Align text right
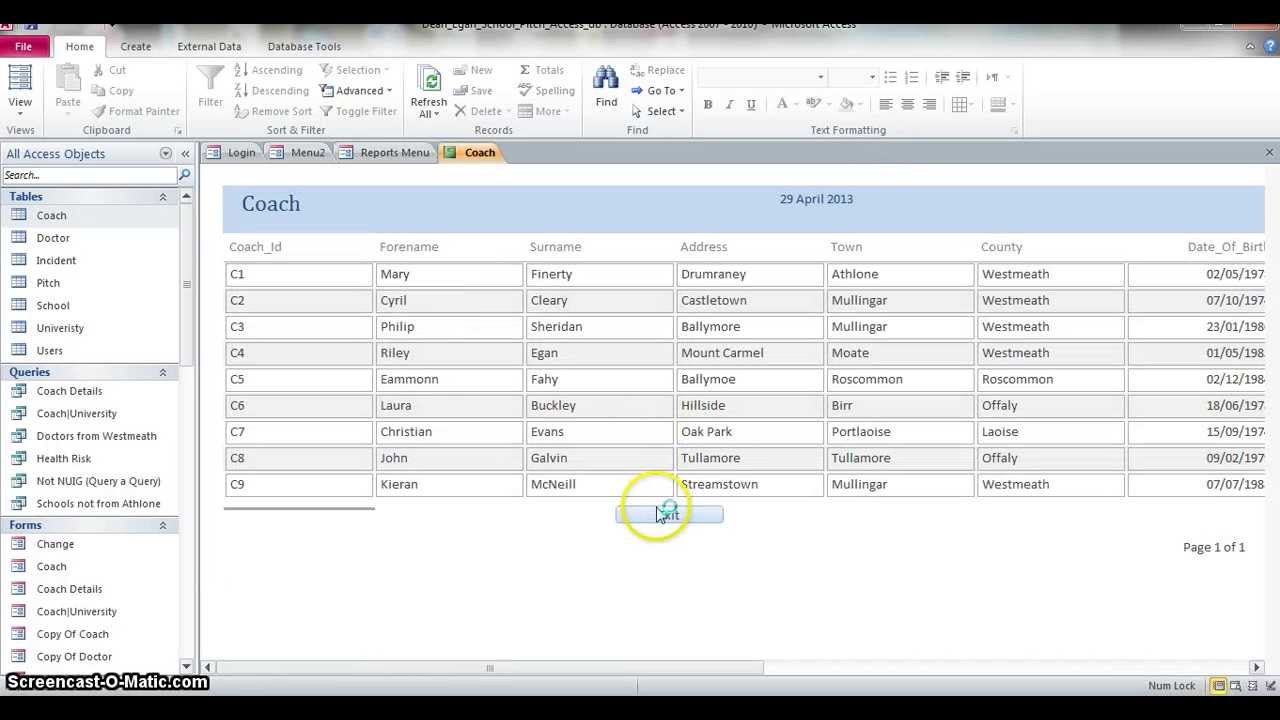The width and height of the screenshot is (1280, 720). [x=929, y=104]
